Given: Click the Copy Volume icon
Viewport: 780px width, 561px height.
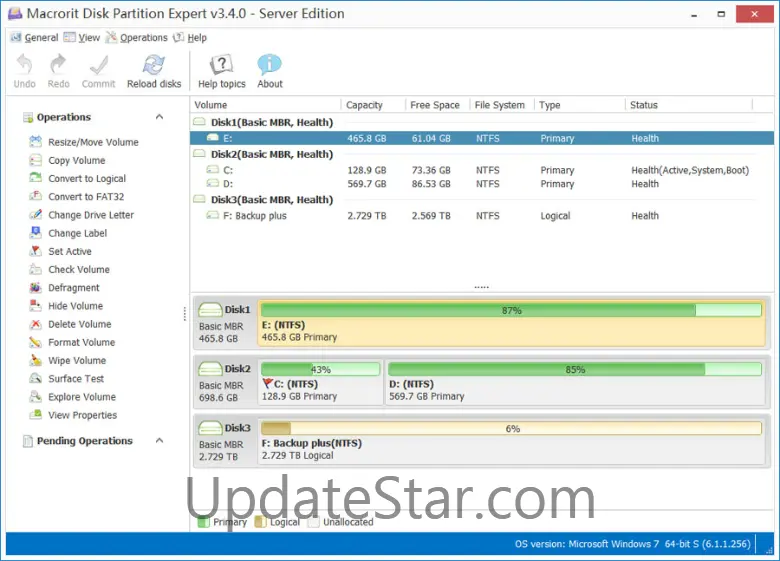Looking at the screenshot, I should click(x=35, y=160).
